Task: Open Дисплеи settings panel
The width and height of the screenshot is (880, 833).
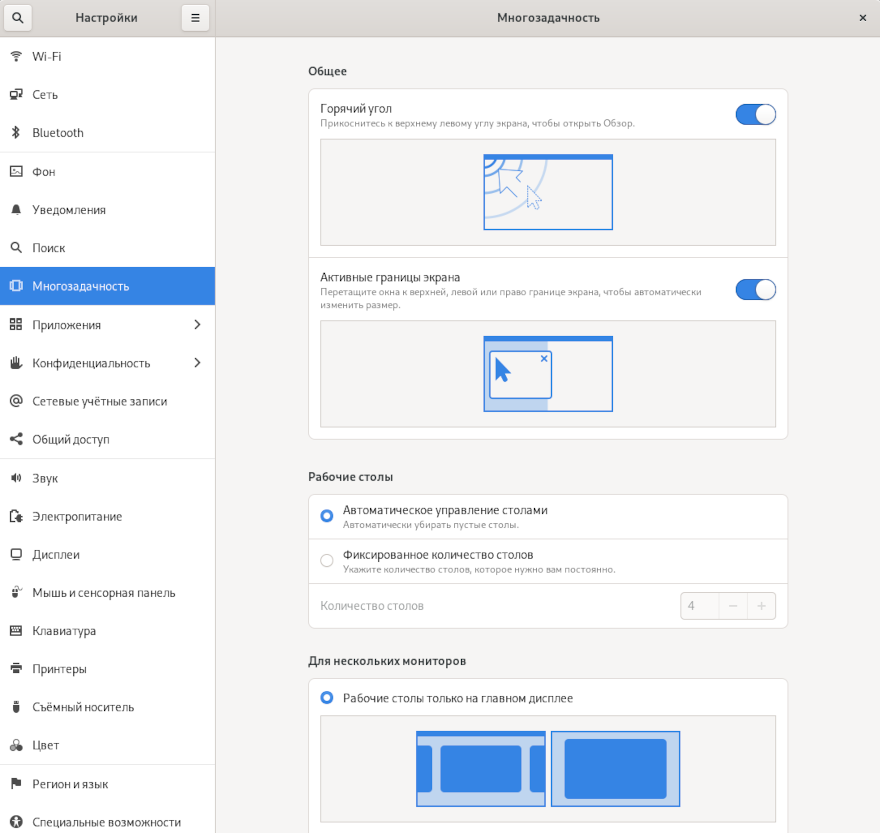Action: [56, 555]
